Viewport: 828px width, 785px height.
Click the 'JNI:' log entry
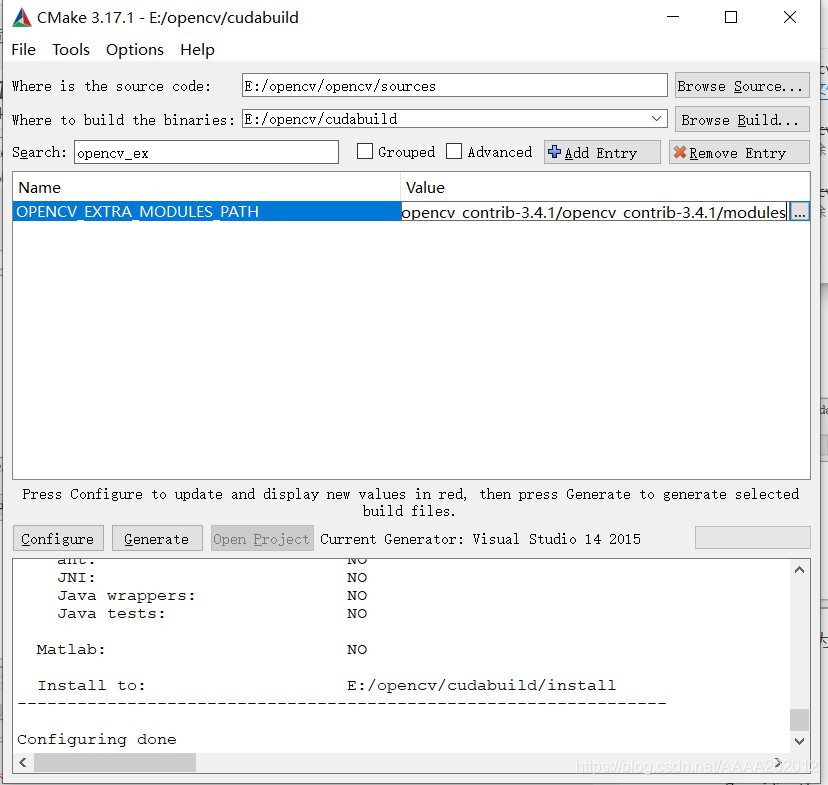212,578
